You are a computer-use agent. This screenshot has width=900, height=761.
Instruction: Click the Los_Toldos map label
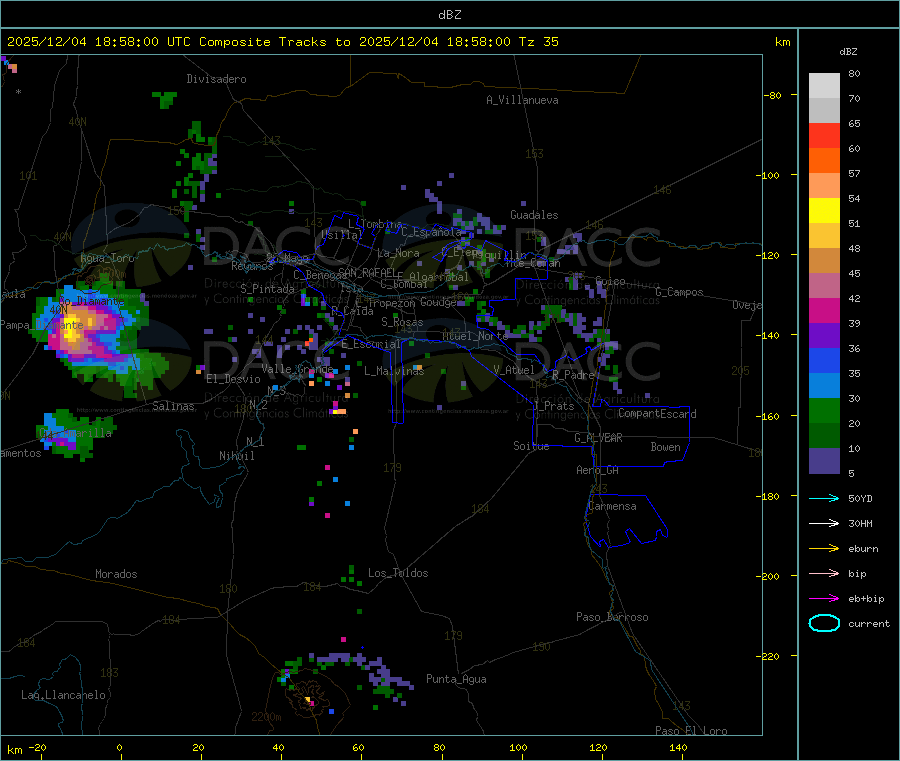tap(398, 573)
